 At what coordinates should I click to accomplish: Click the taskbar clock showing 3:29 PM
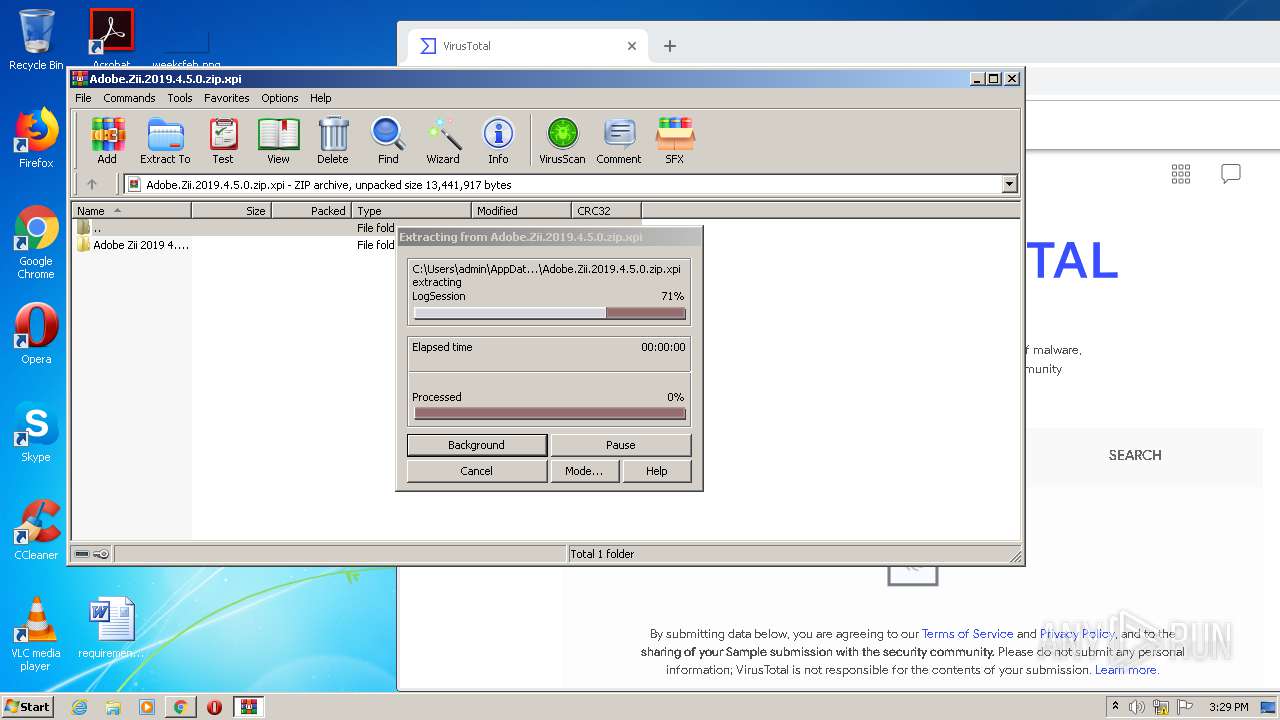pos(1228,707)
